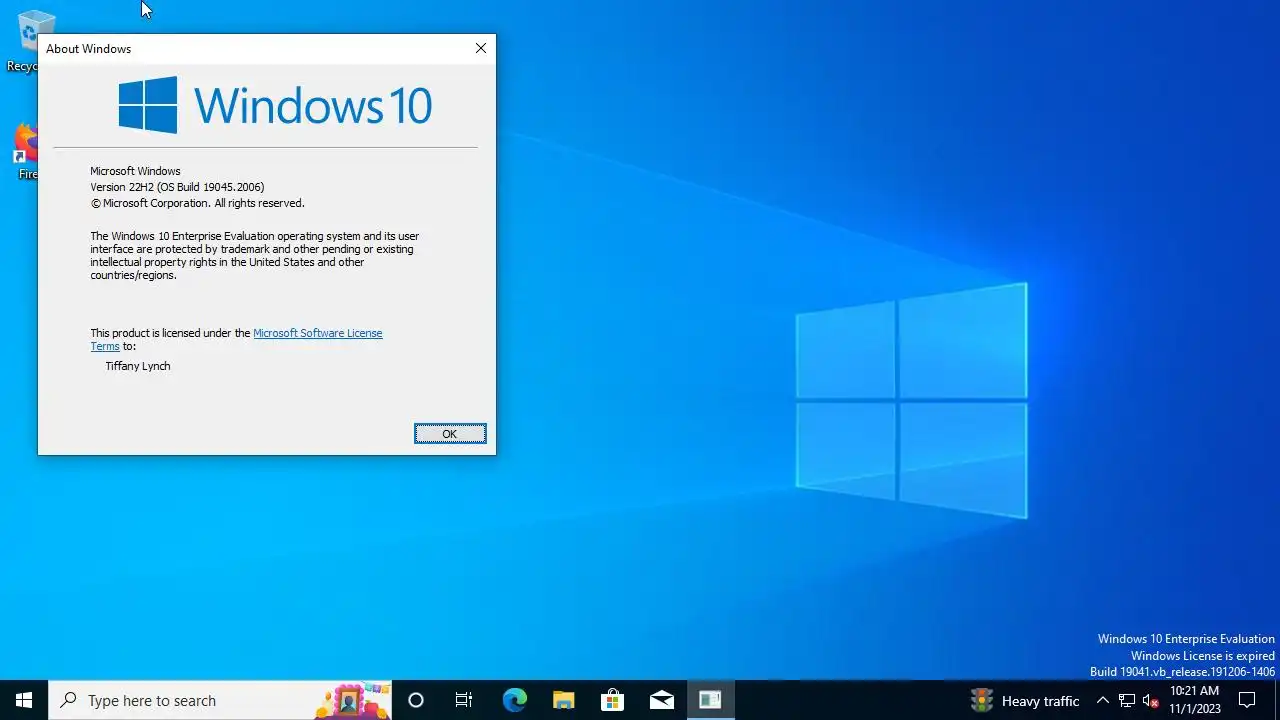
Task: Launch Microsoft Edge from taskbar
Action: (514, 700)
